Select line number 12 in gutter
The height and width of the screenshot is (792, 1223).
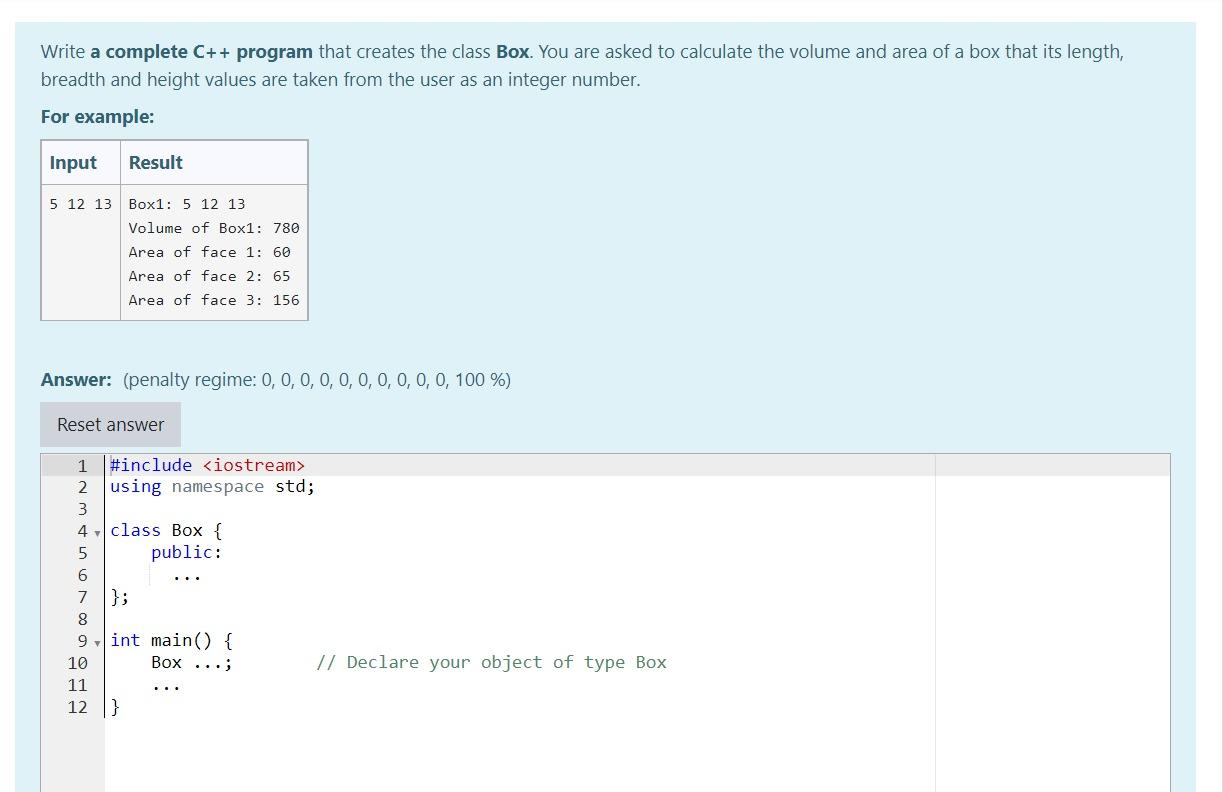point(77,707)
